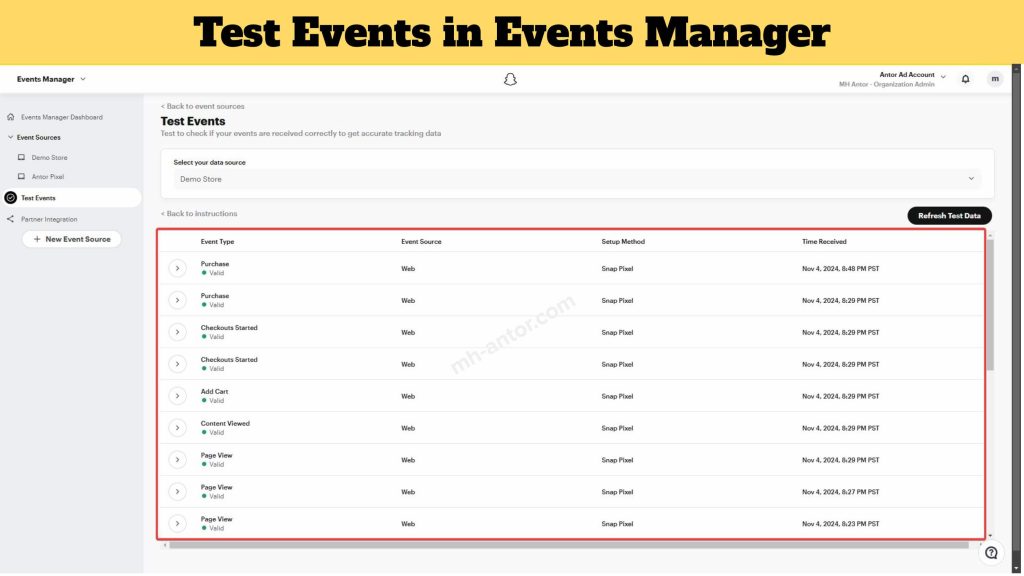
Task: Click the Event Type column header
Action: point(217,242)
